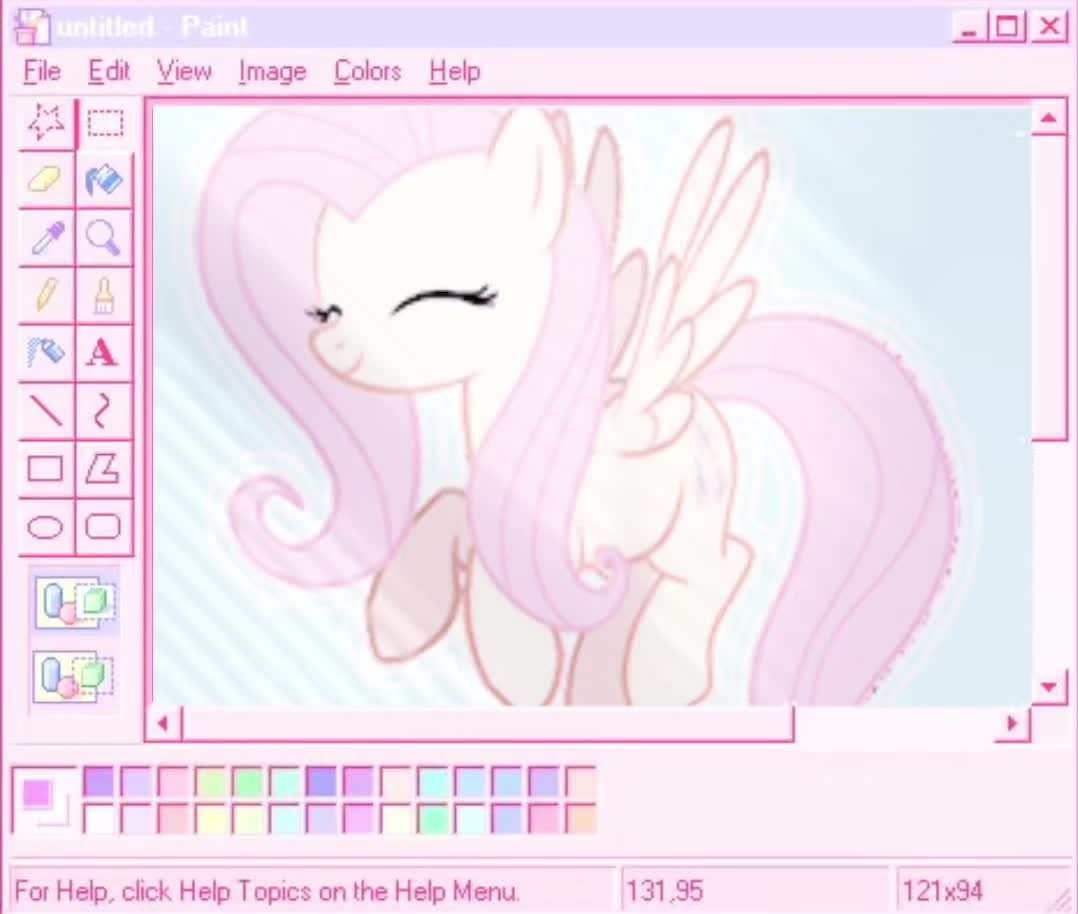Open the View menu
1078x914 pixels.
click(x=184, y=71)
